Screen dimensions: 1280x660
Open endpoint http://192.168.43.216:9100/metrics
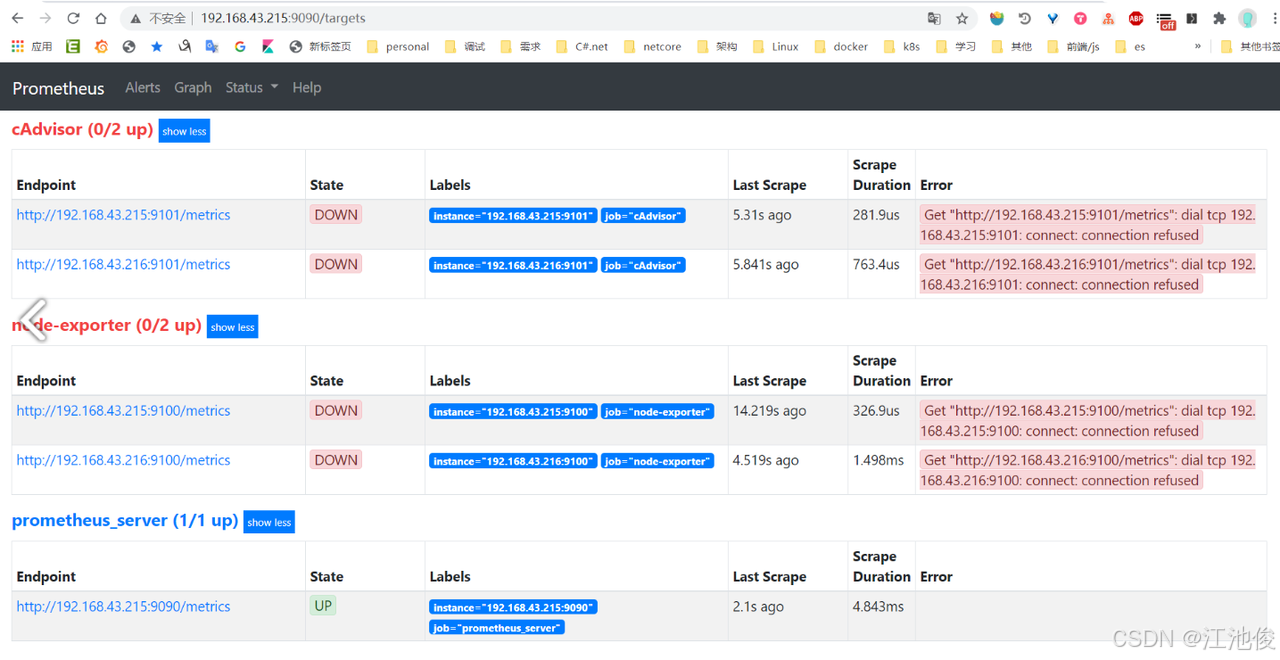pyautogui.click(x=123, y=460)
